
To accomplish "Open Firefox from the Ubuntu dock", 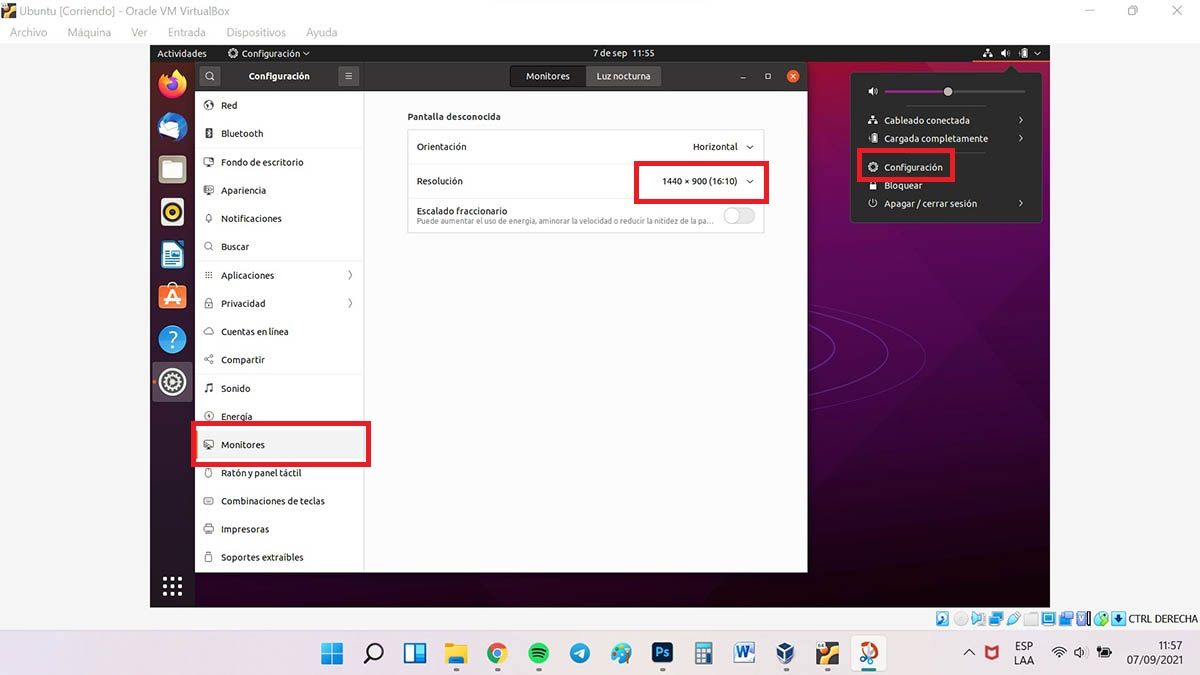I will point(172,84).
